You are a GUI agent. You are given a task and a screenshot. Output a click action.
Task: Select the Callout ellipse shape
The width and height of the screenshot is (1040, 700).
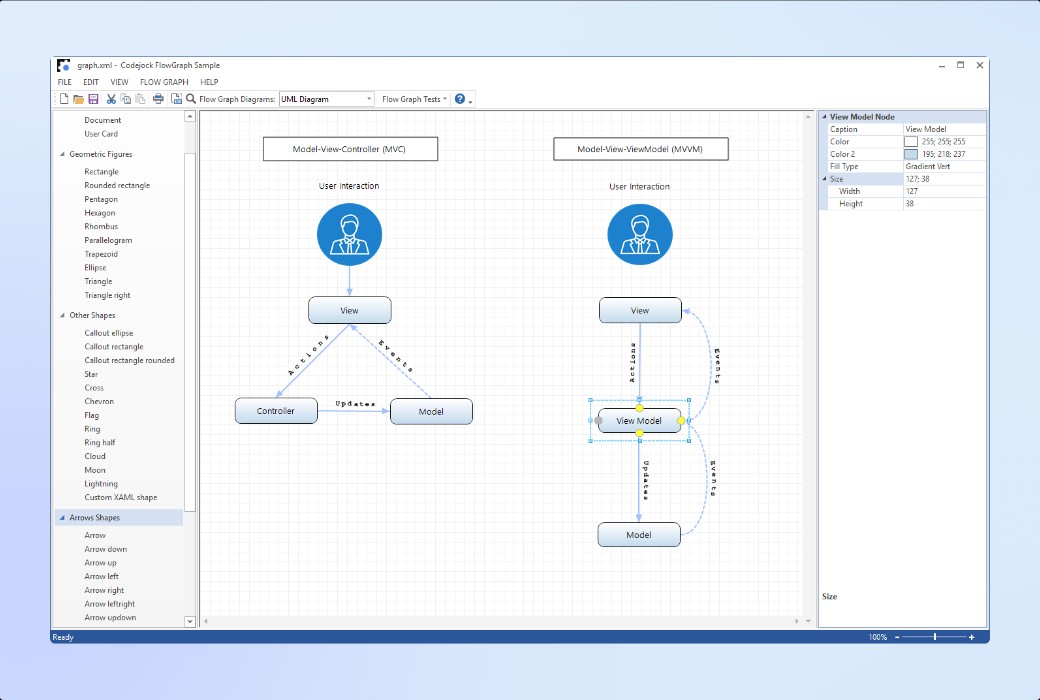coord(109,333)
